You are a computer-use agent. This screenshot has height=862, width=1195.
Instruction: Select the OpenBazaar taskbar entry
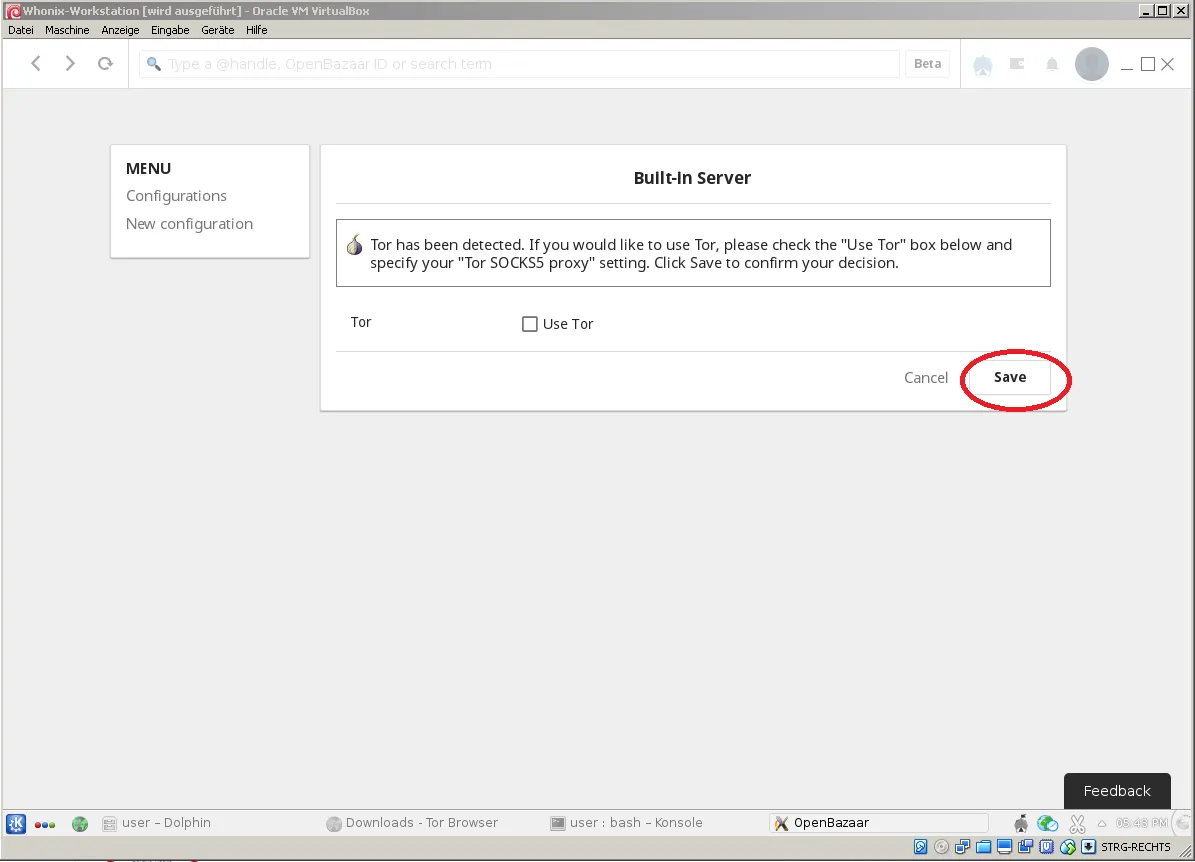click(879, 823)
